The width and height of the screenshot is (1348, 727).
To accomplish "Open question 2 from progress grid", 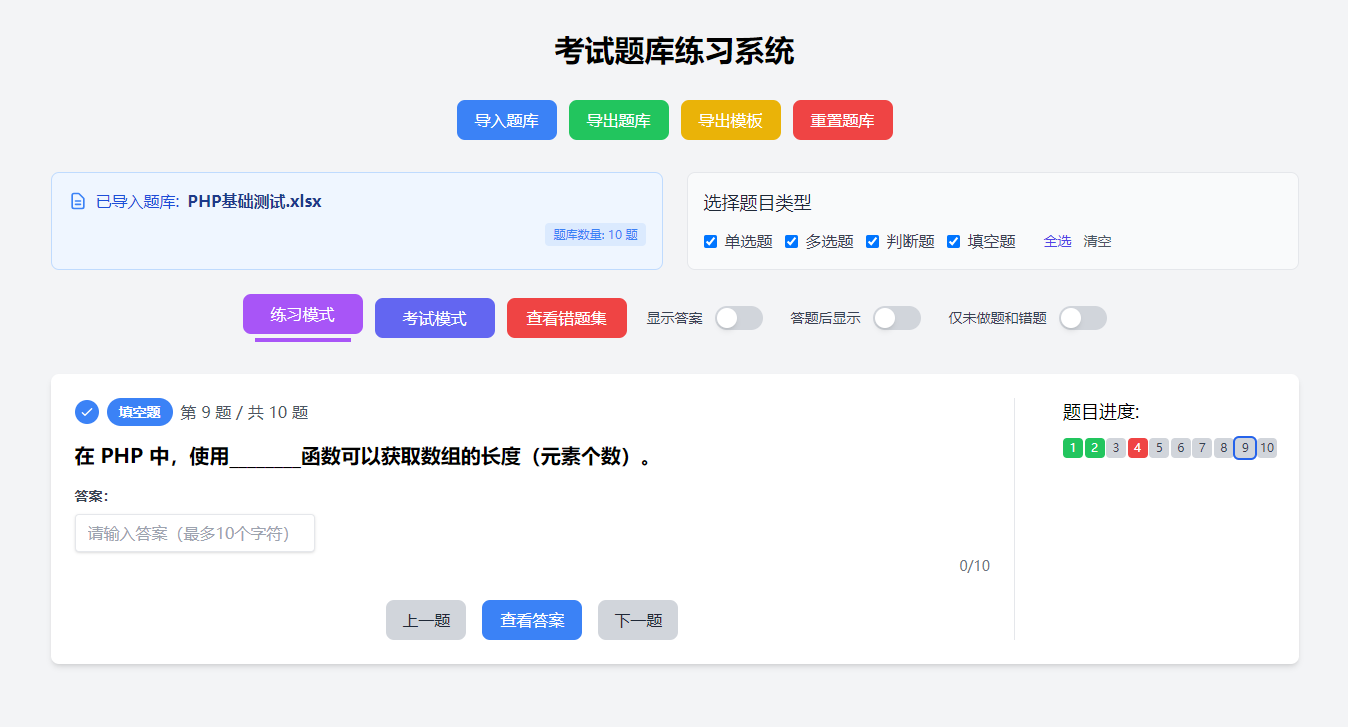I will (x=1095, y=448).
